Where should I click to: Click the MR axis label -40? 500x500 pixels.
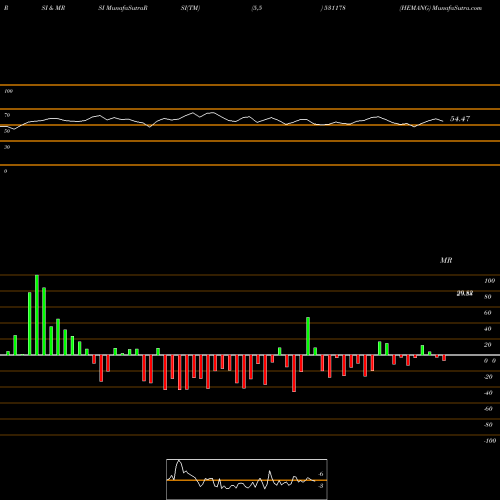(x=488, y=393)
